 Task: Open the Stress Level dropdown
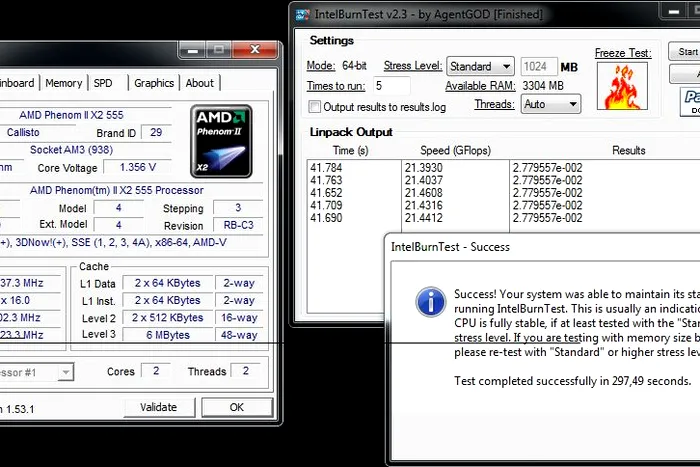[x=480, y=67]
